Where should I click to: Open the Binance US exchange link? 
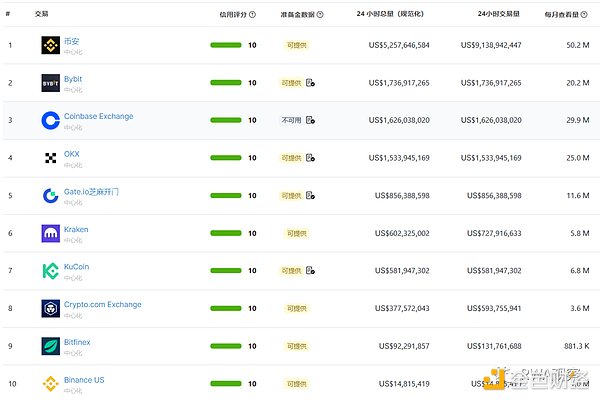click(84, 380)
